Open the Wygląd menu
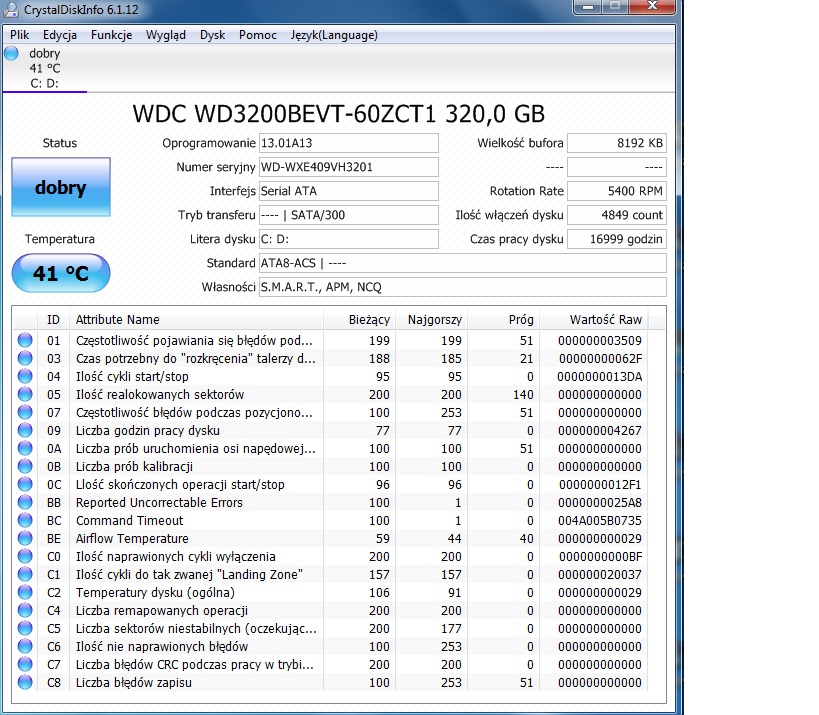819x715 pixels. coord(166,35)
